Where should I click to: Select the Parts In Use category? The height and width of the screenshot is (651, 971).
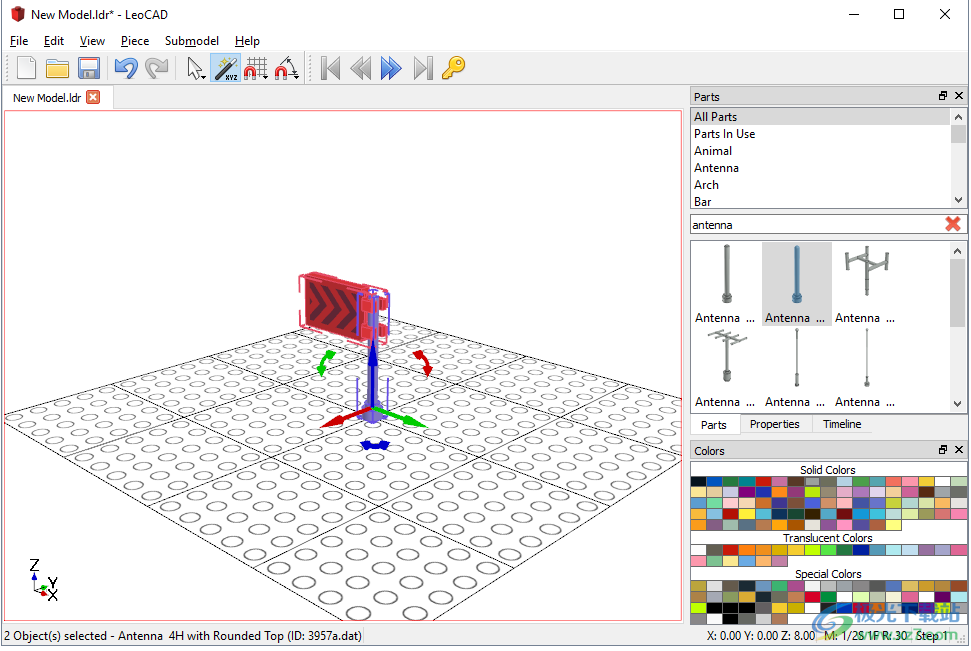pyautogui.click(x=724, y=134)
